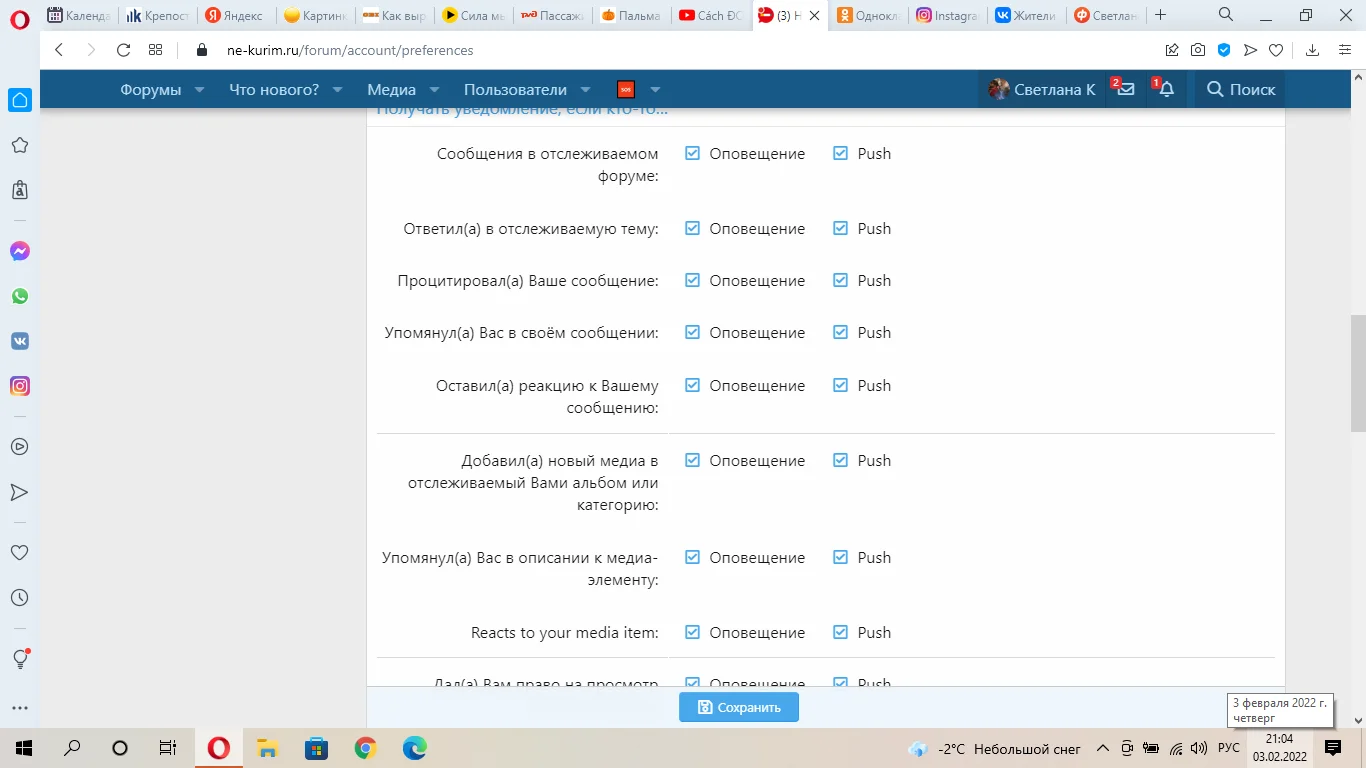Open the Поиск search button
1366x768 pixels.
[1241, 89]
